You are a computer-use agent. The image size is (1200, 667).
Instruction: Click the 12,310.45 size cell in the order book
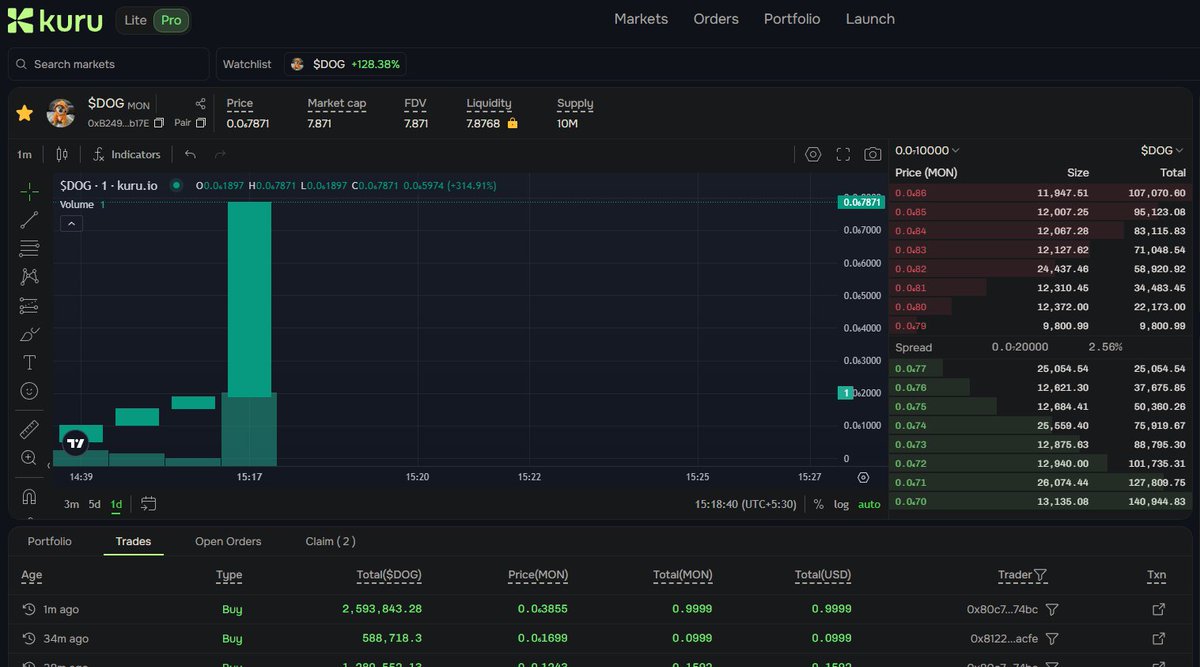click(x=1063, y=288)
